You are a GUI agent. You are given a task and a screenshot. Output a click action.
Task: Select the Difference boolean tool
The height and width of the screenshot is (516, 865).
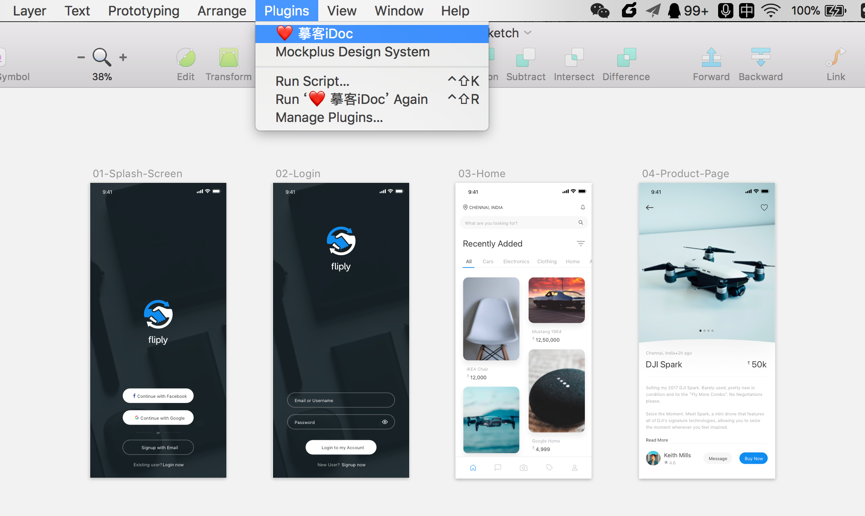(626, 57)
